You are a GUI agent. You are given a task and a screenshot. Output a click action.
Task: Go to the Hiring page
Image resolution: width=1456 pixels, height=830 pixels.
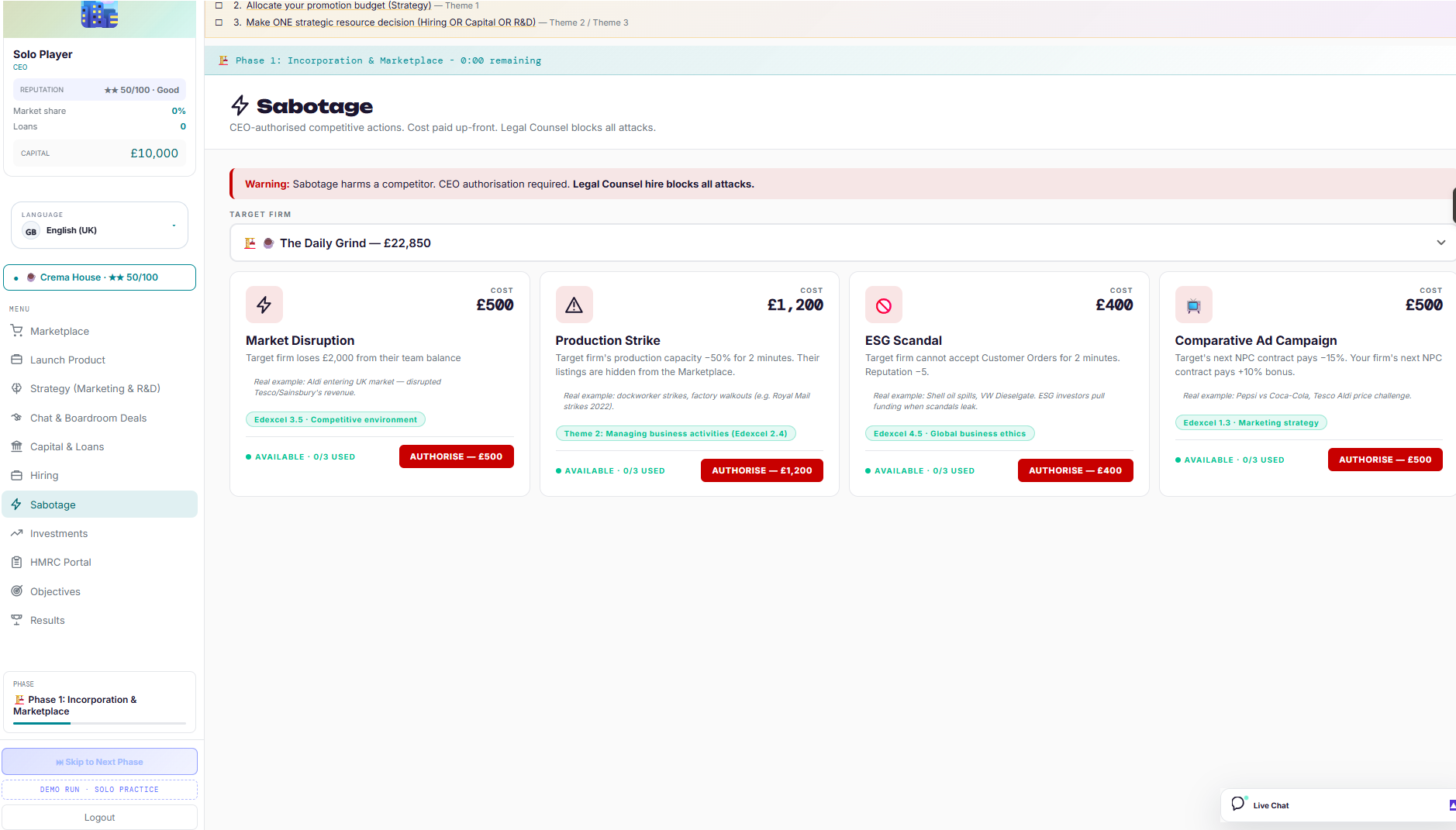[x=99, y=475]
